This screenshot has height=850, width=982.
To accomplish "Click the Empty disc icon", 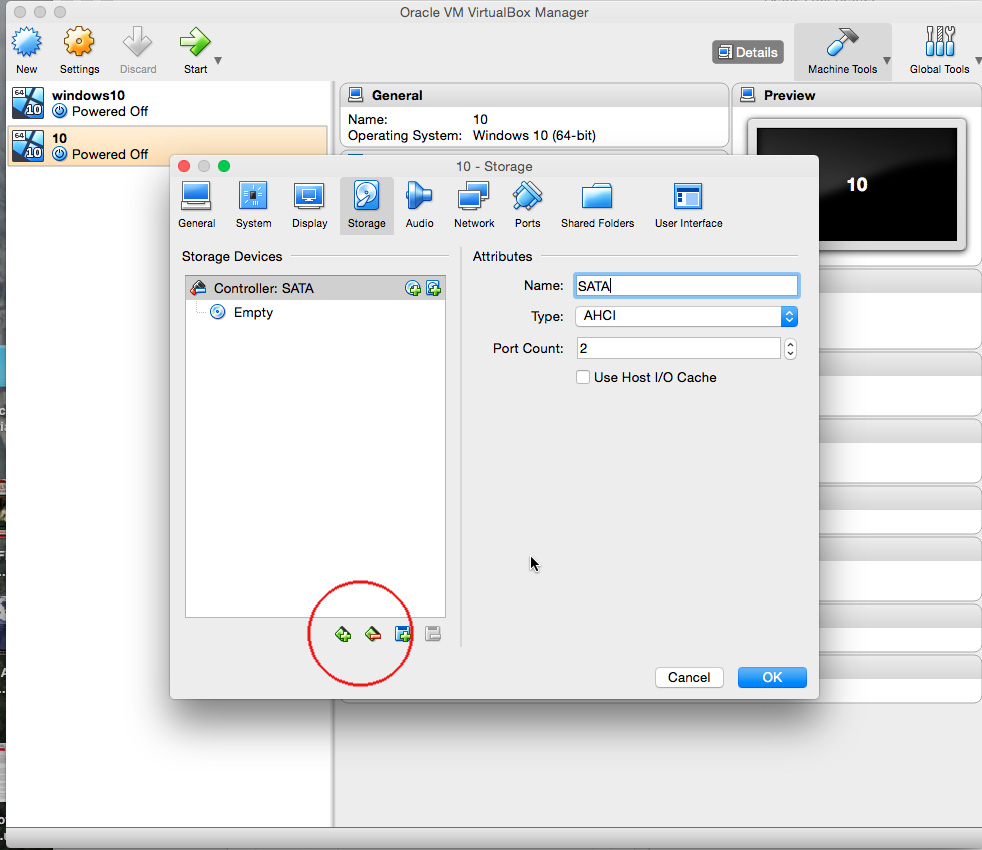I will (x=217, y=312).
